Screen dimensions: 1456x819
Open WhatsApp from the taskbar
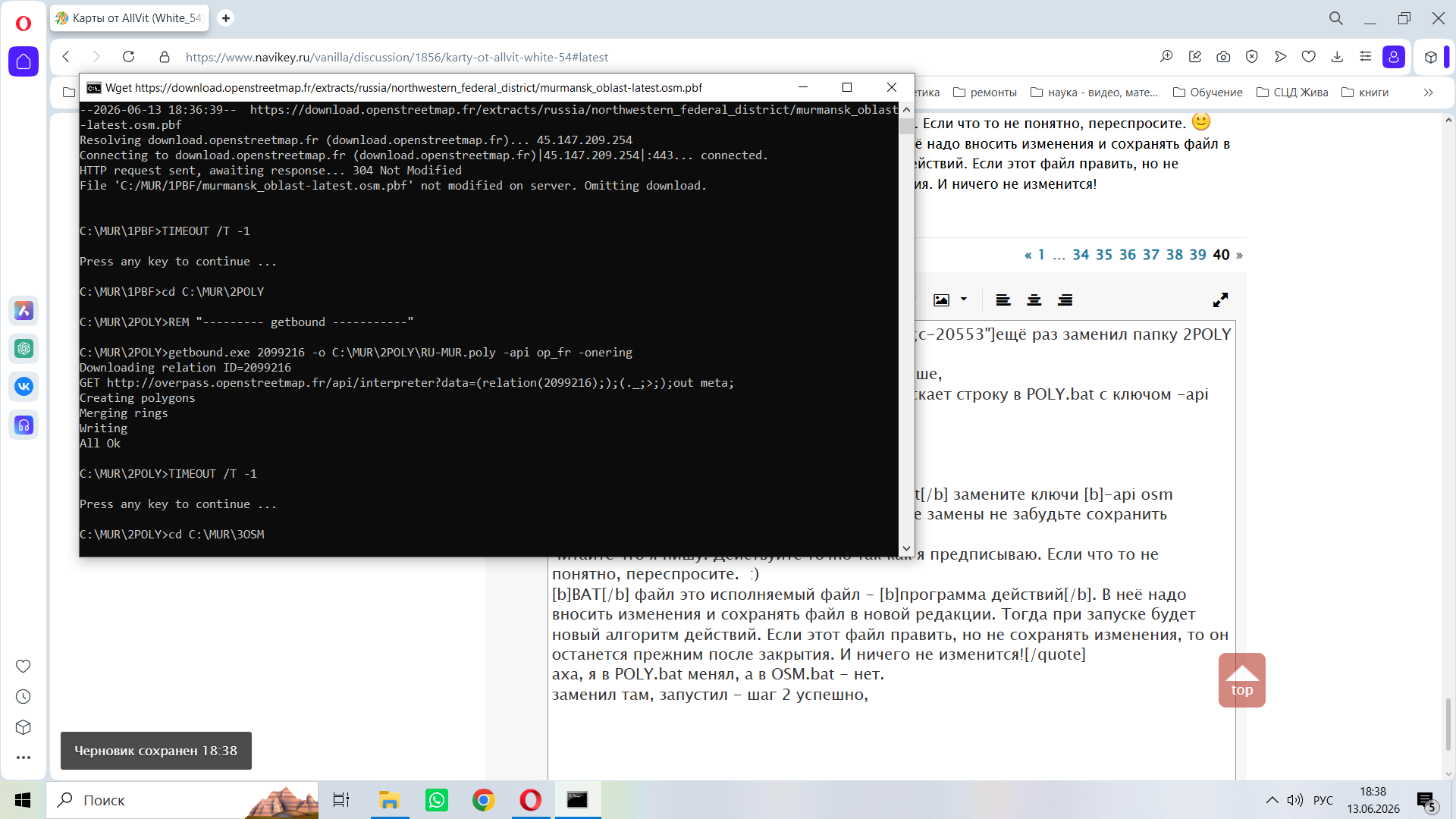[x=437, y=800]
